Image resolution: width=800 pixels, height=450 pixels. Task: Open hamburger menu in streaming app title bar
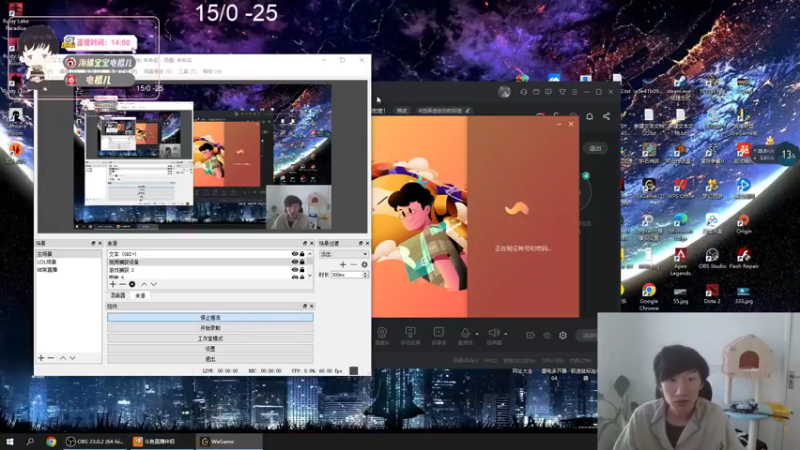coord(574,92)
